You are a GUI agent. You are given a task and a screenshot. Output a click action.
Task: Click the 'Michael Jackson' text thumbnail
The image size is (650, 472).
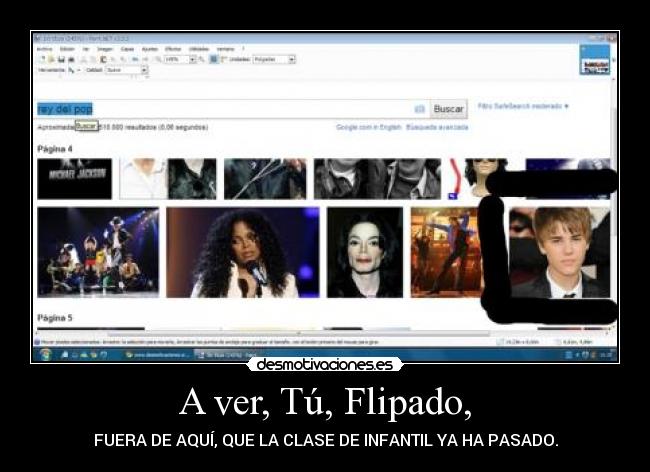click(75, 179)
